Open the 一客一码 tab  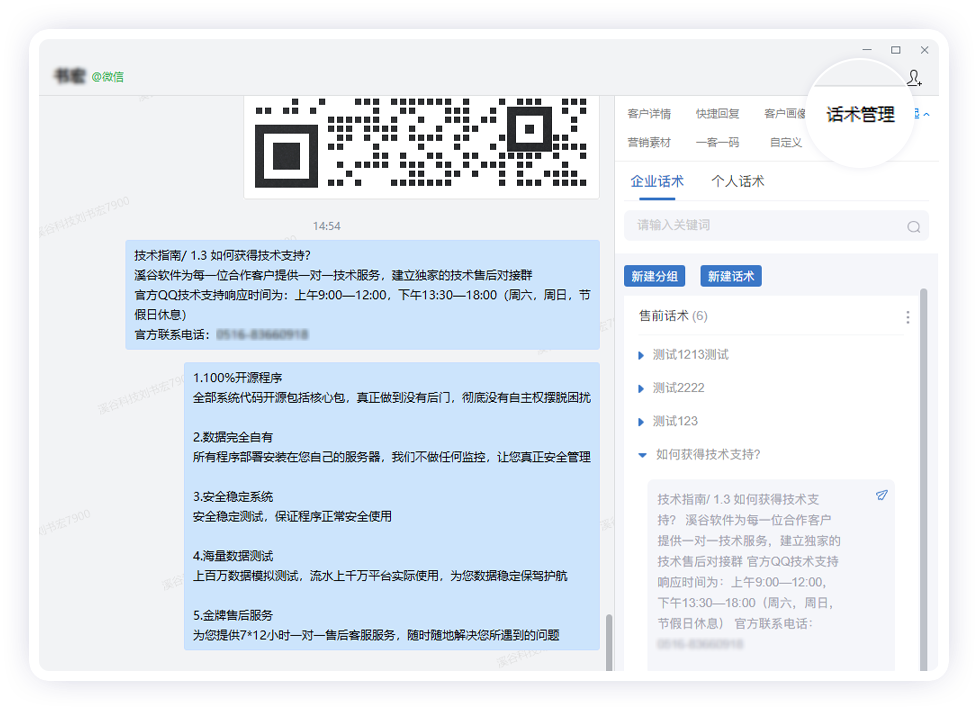(717, 142)
